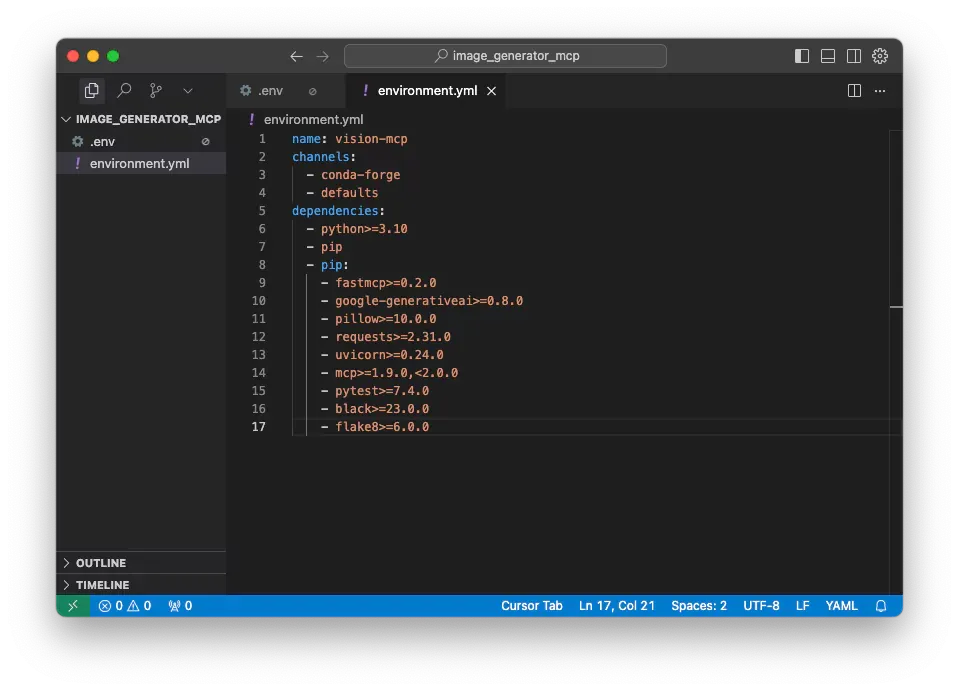Open the Explorer files icon
This screenshot has width=959, height=691.
point(92,91)
